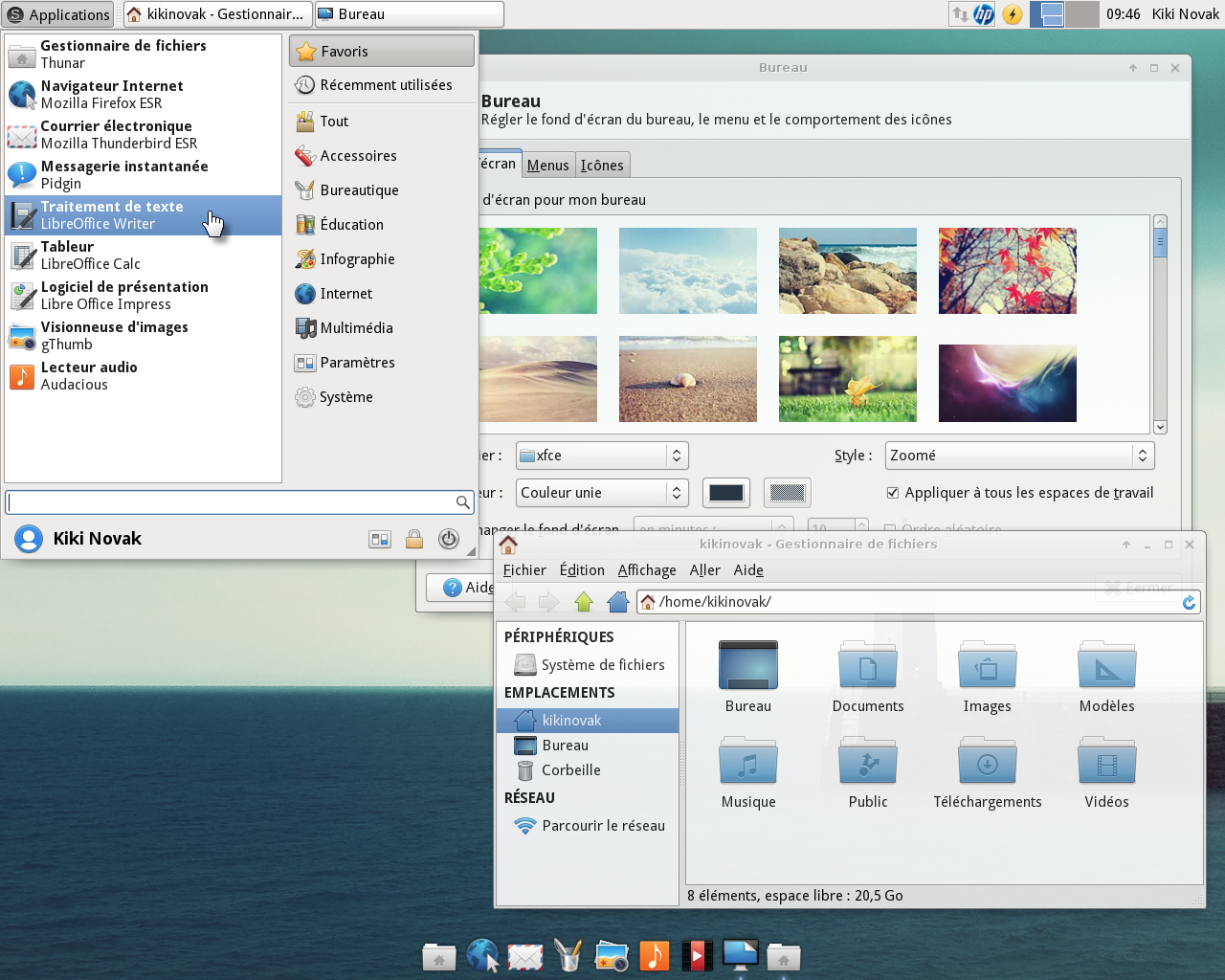
Task: Go to home folder via toolbar icon
Action: click(x=618, y=602)
